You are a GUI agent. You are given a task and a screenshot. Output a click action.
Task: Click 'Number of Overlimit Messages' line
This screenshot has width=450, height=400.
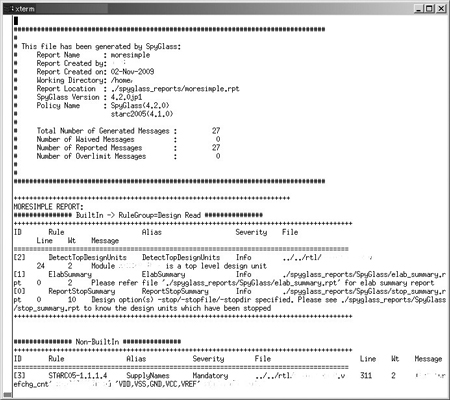tap(128, 156)
